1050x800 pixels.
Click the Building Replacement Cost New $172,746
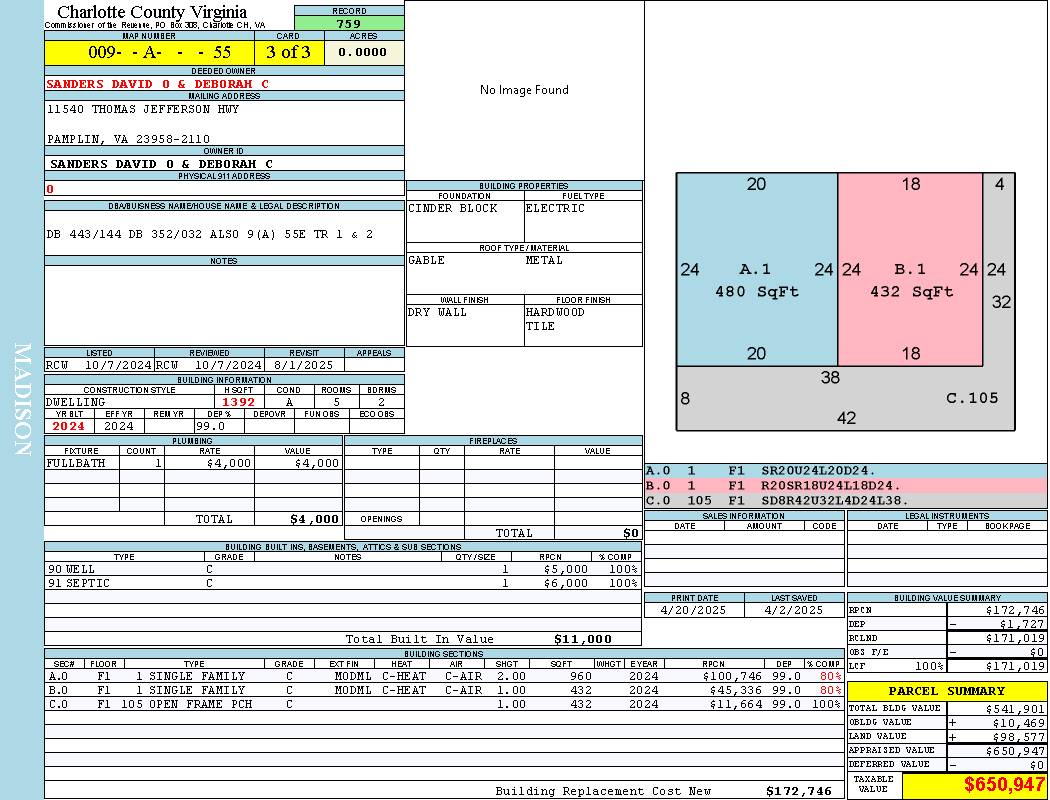(x=798, y=791)
